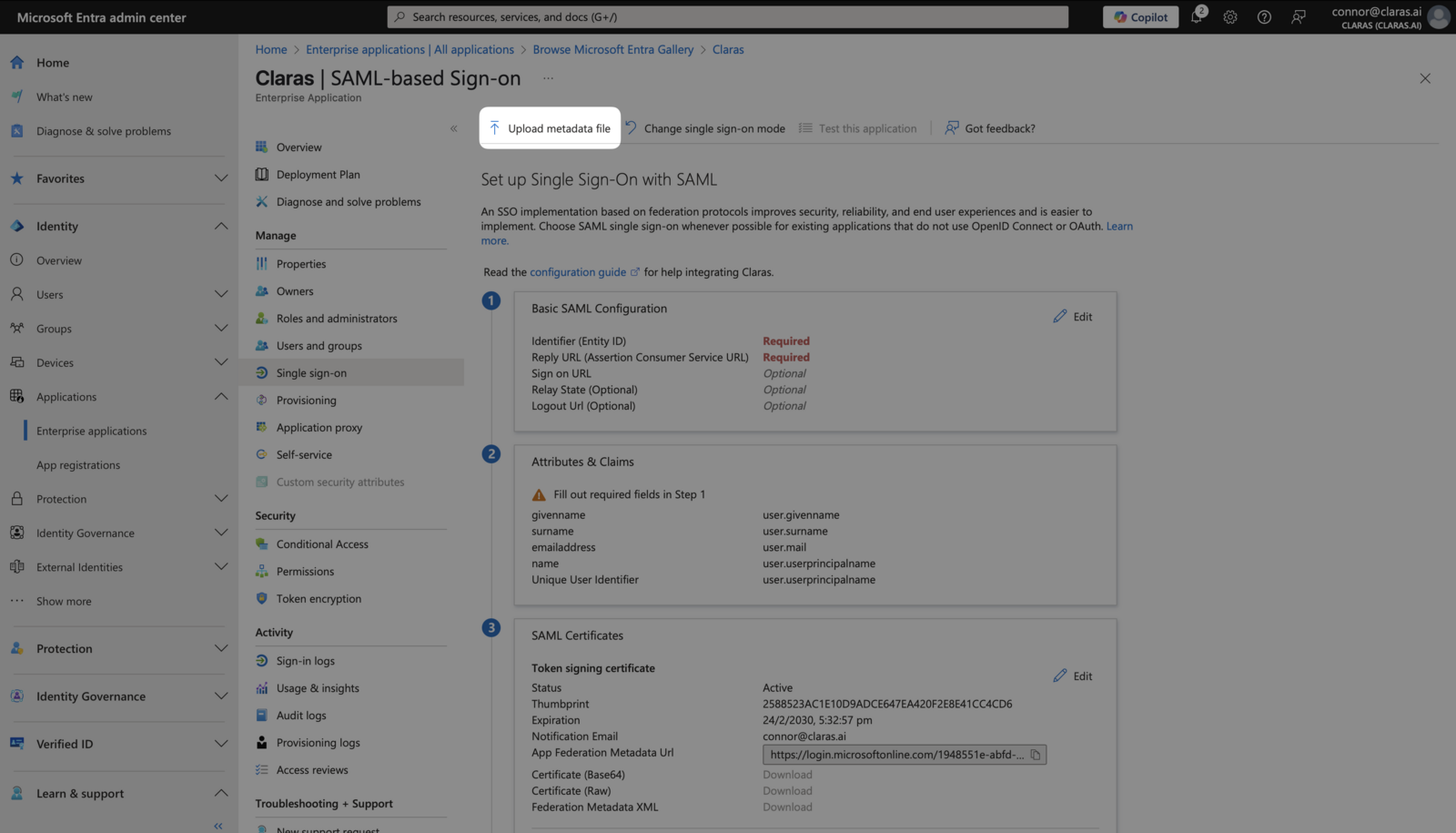
Task: Click the Browse Microsoft Entra Gallery breadcrumb
Action: (613, 50)
